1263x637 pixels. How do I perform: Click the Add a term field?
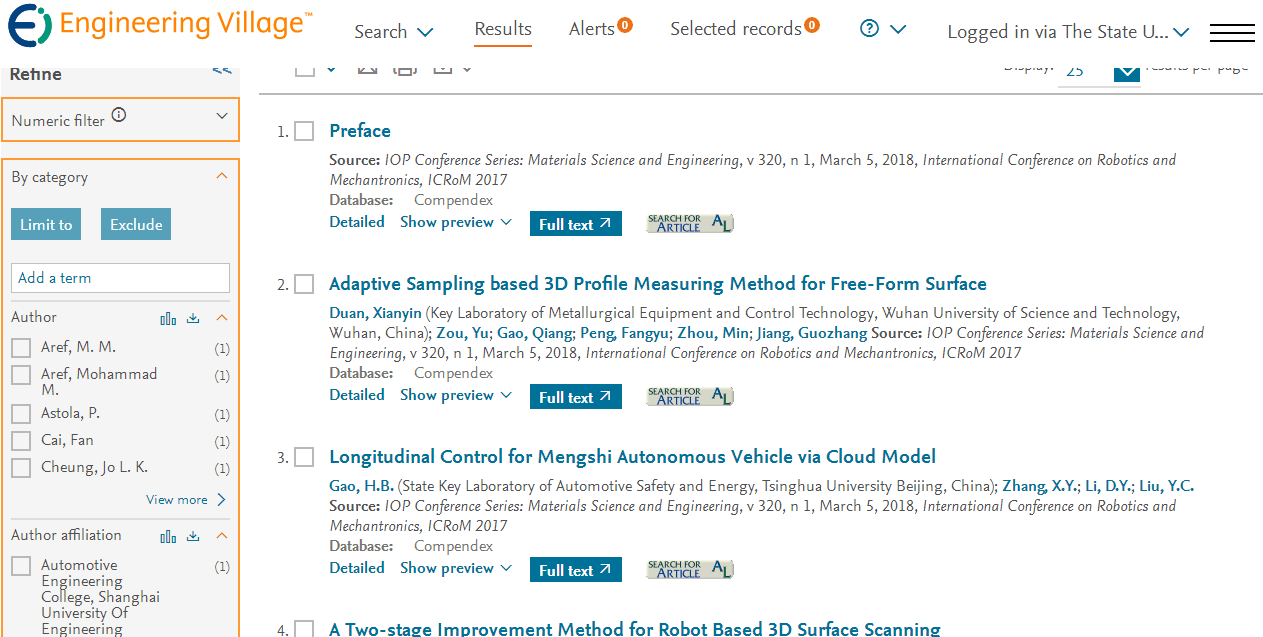pos(120,278)
